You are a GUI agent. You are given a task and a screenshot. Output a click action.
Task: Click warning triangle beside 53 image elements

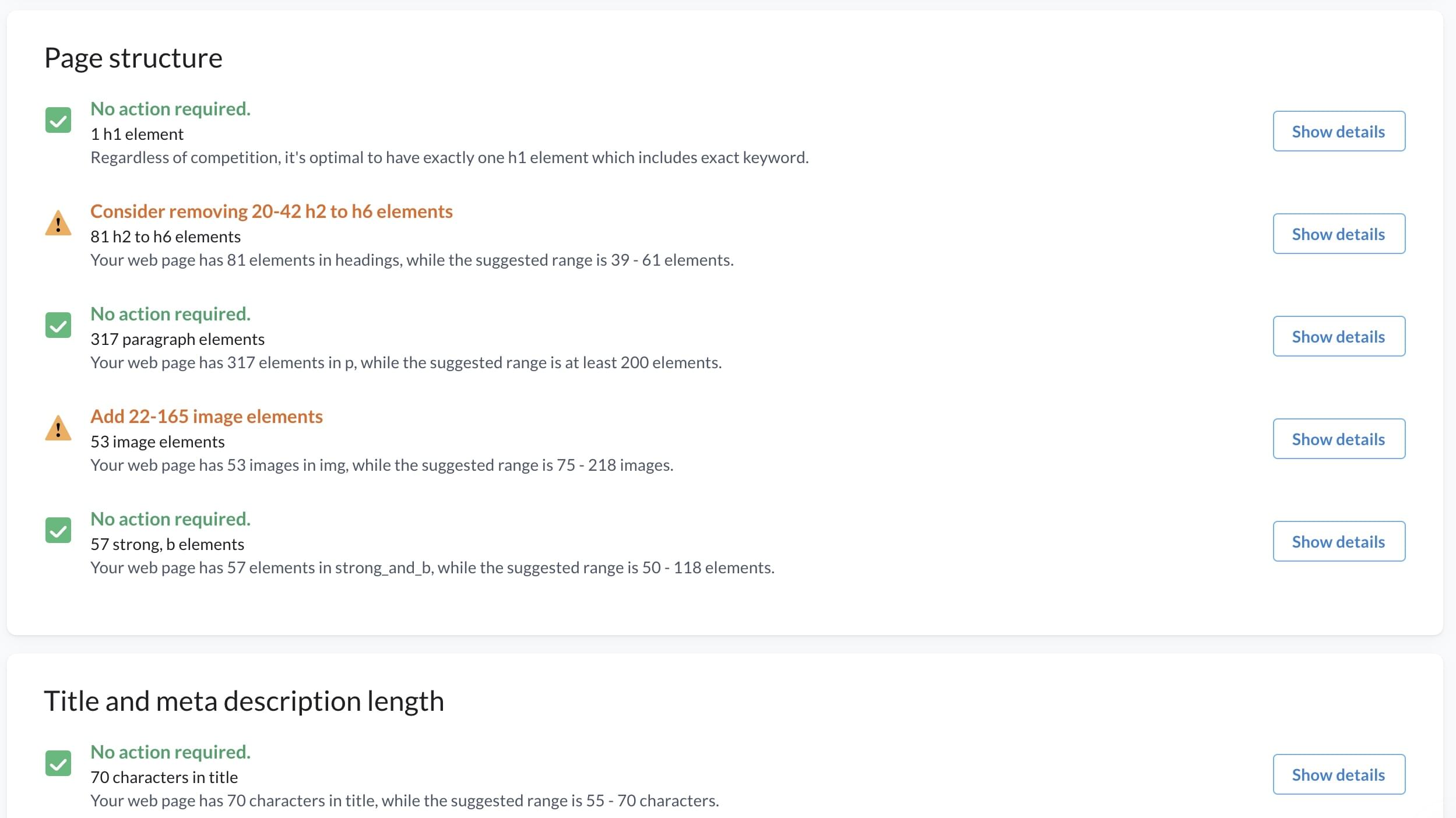(58, 428)
